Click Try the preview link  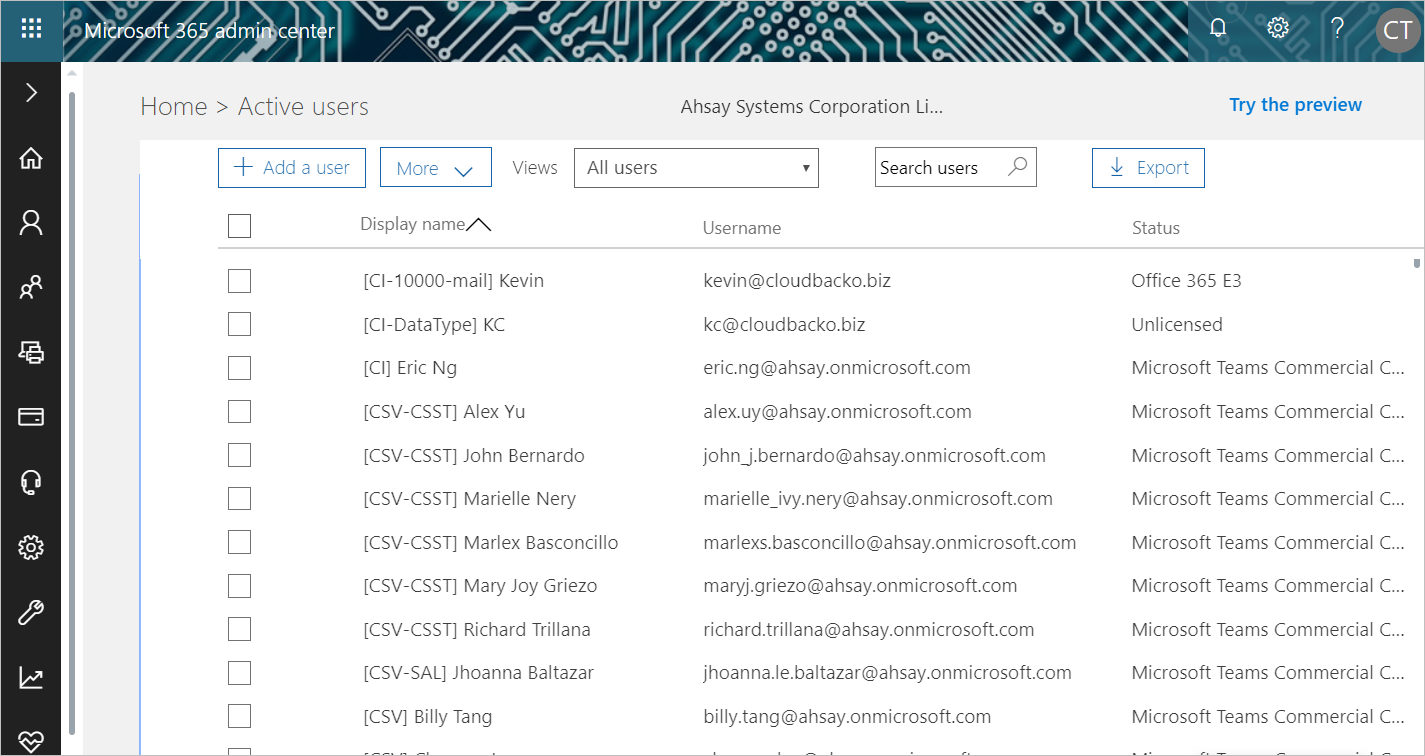pos(1295,105)
